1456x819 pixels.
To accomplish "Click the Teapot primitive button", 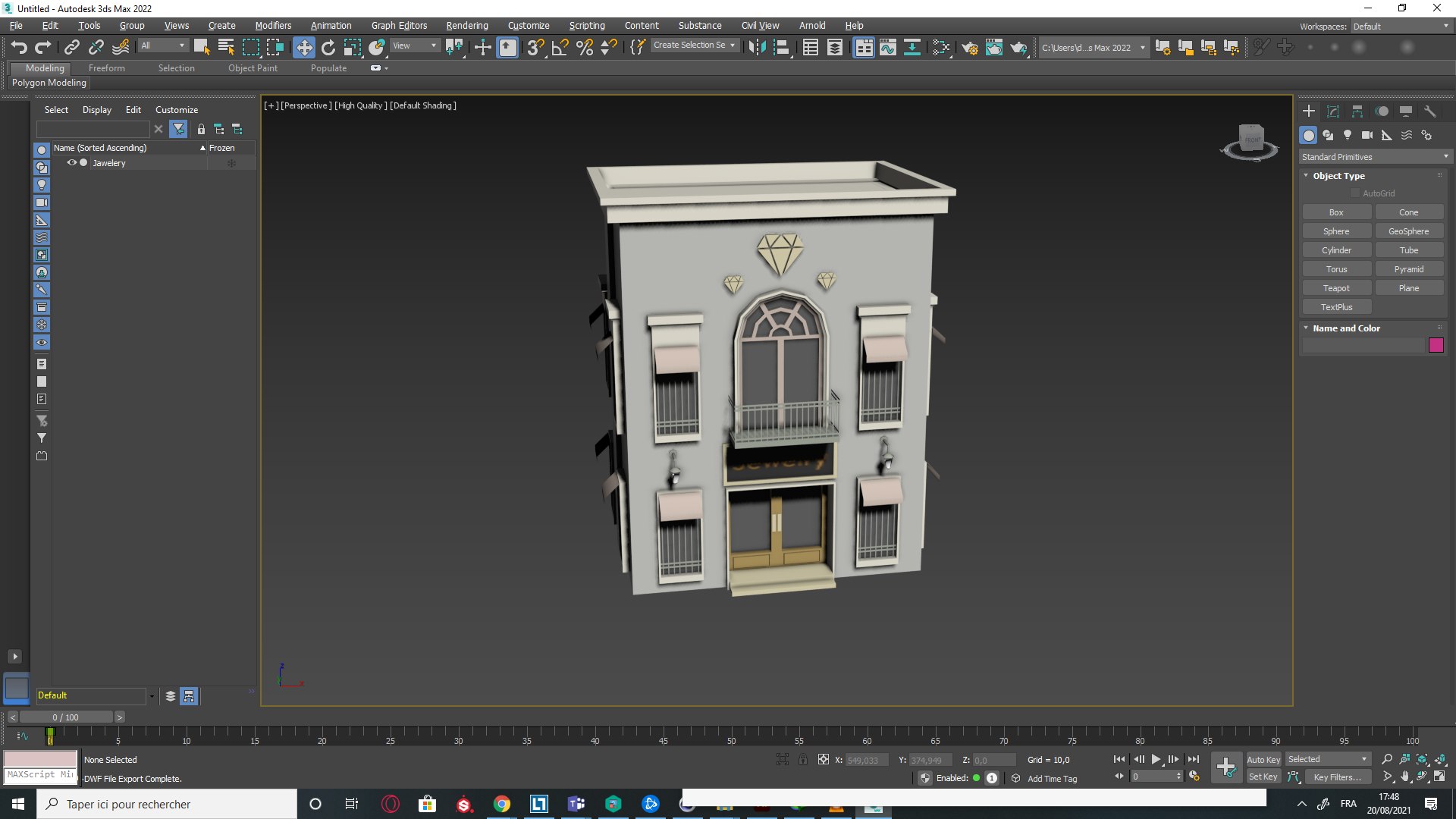I will (1336, 288).
